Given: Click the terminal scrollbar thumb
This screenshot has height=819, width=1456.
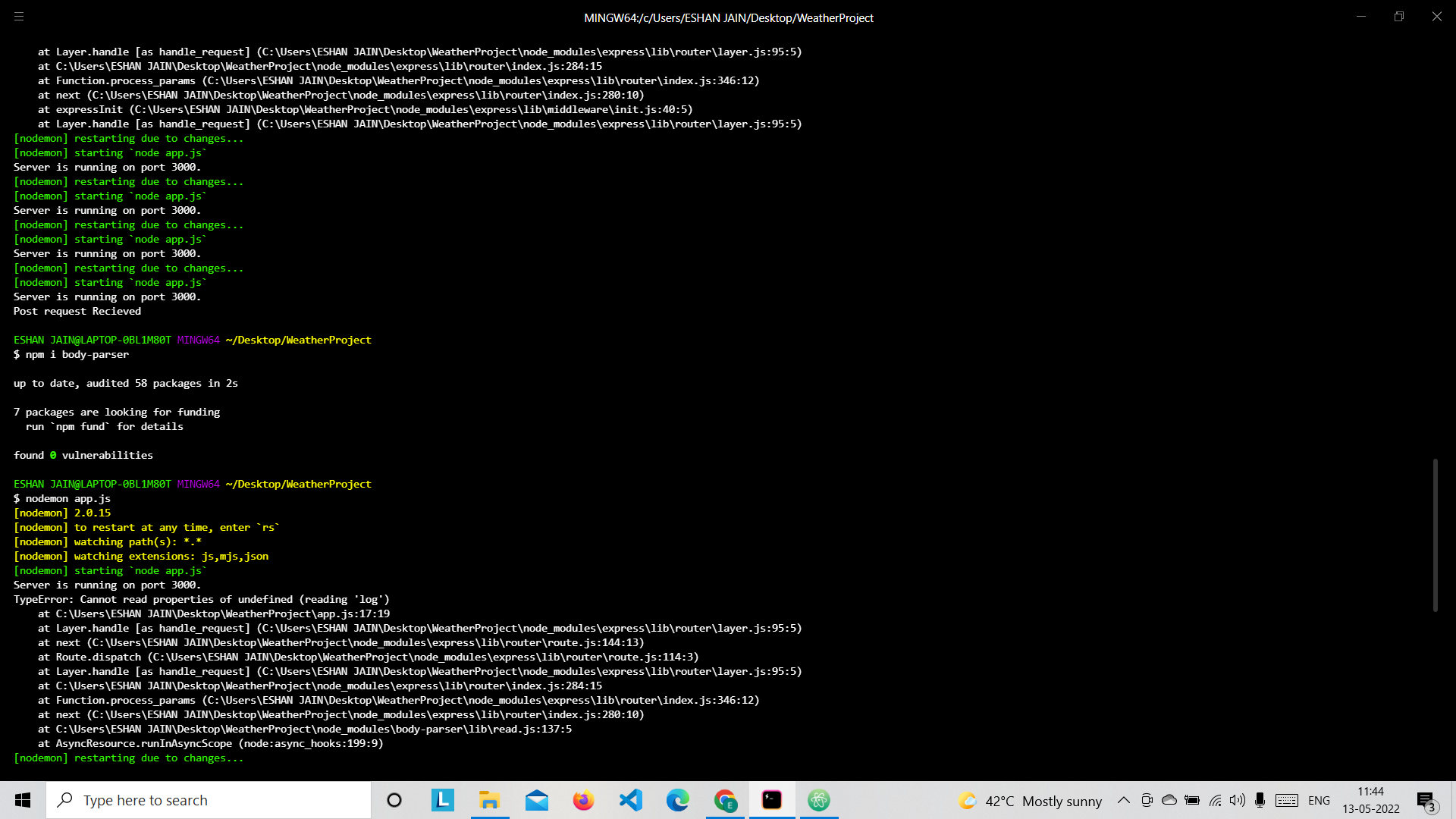Looking at the screenshot, I should click(x=1435, y=535).
